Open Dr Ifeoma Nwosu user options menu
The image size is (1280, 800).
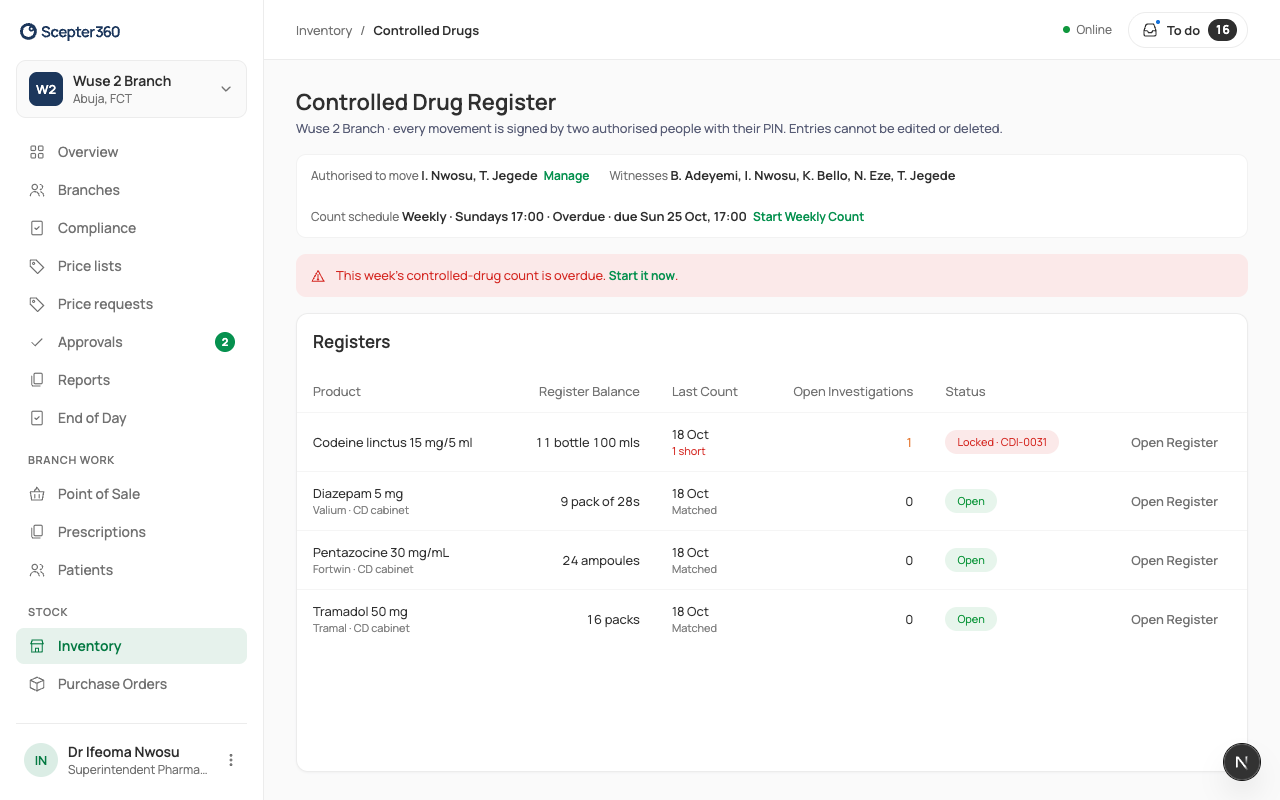pyautogui.click(x=231, y=760)
